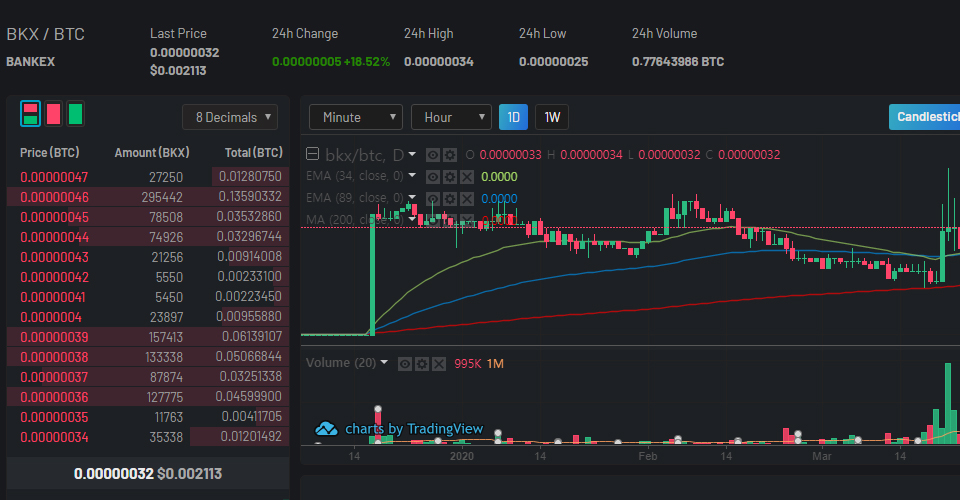This screenshot has width=960, height=500.
Task: Click the 2020 label on time axis
Action: [x=462, y=456]
